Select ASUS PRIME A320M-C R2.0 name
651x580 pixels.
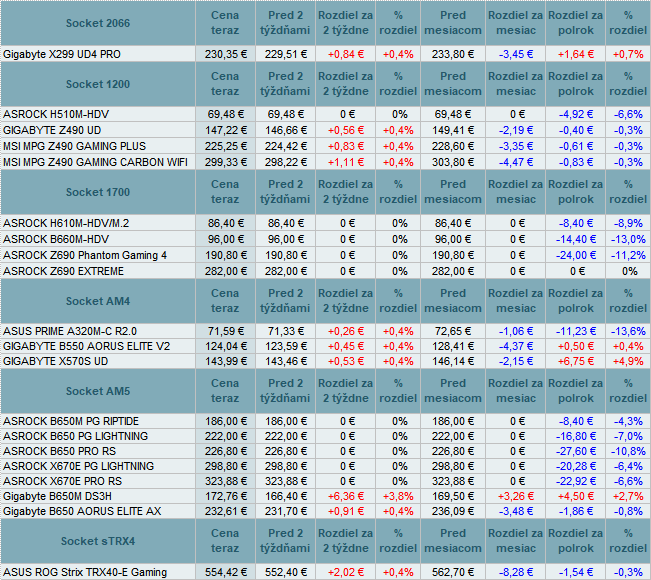pos(70,331)
